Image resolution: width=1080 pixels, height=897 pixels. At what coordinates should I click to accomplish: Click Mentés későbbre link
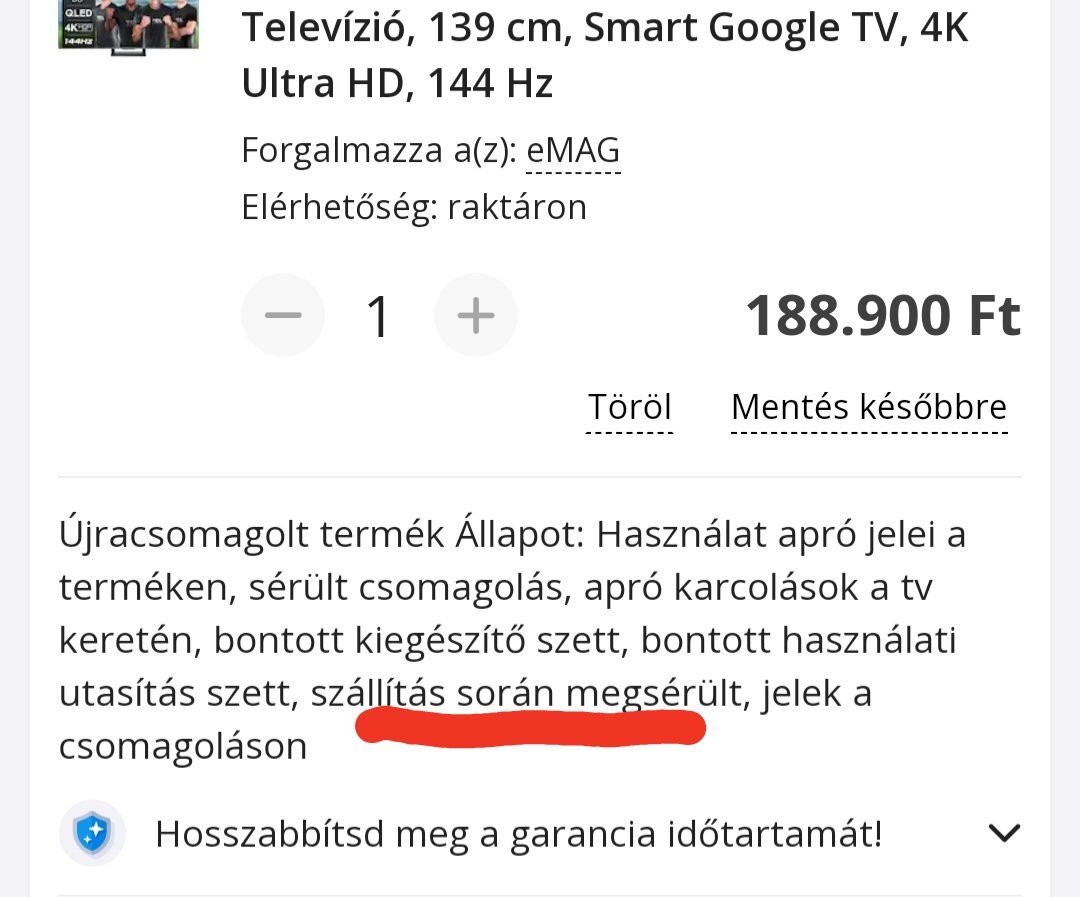[x=869, y=406]
